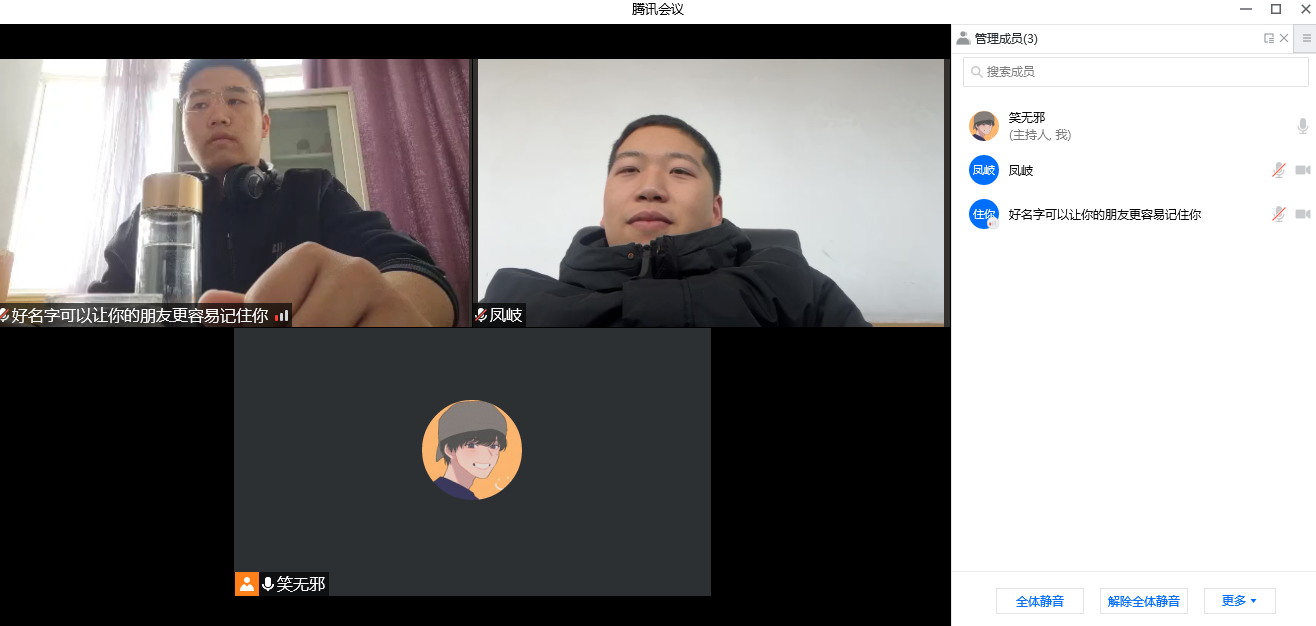Select member name 笑无邪 in the list
Image resolution: width=1316 pixels, height=626 pixels.
[1027, 118]
